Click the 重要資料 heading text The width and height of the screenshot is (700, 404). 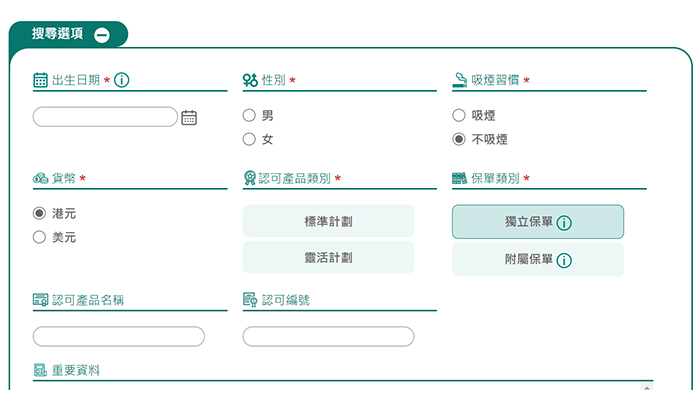[x=76, y=370]
